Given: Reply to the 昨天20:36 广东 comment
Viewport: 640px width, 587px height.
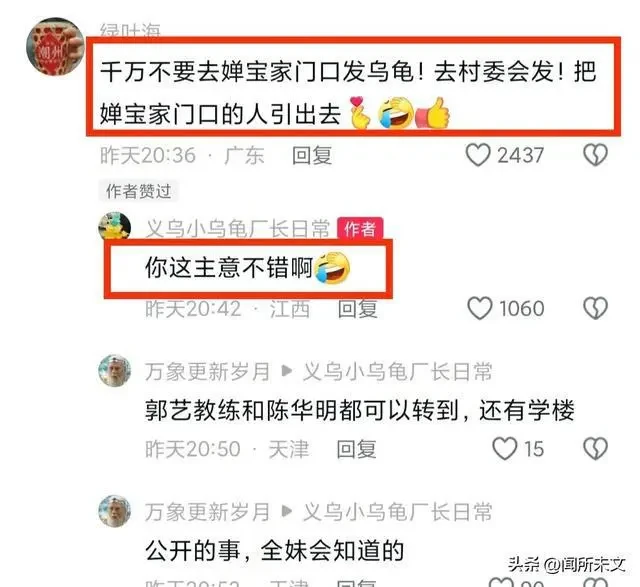Looking at the screenshot, I should 312,156.
